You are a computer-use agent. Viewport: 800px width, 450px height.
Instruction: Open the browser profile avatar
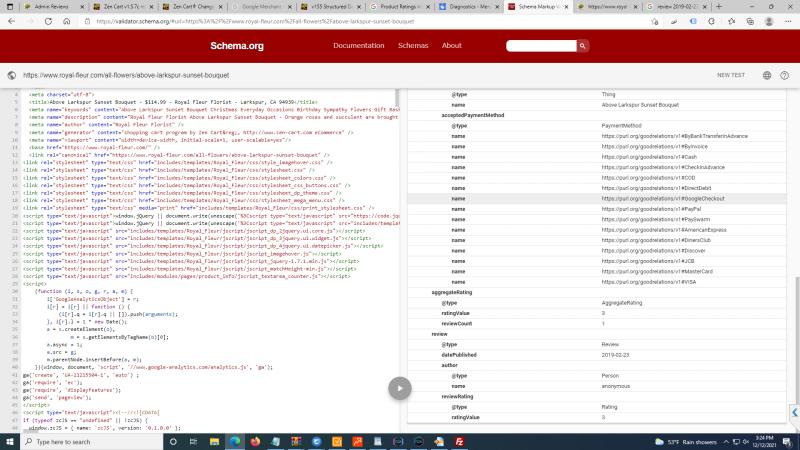tap(769, 21)
